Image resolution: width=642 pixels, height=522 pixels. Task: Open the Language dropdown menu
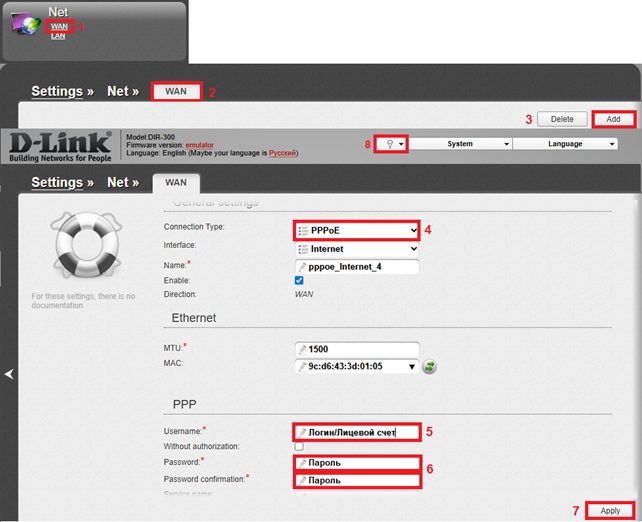565,144
